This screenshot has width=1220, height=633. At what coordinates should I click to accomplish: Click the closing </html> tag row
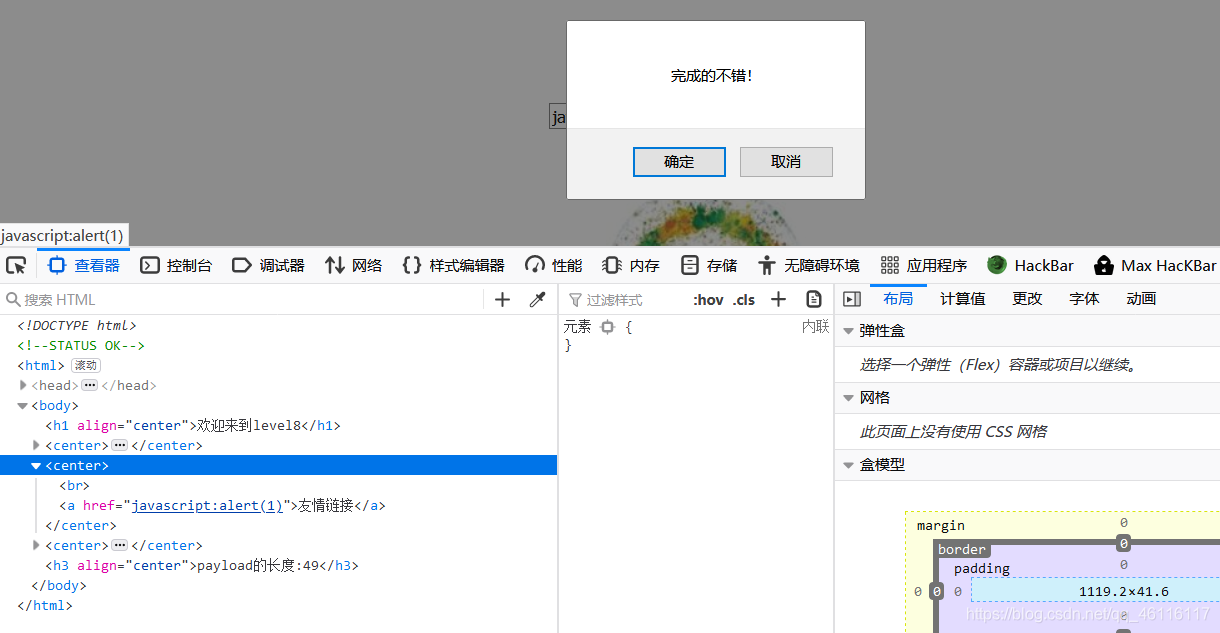278,605
